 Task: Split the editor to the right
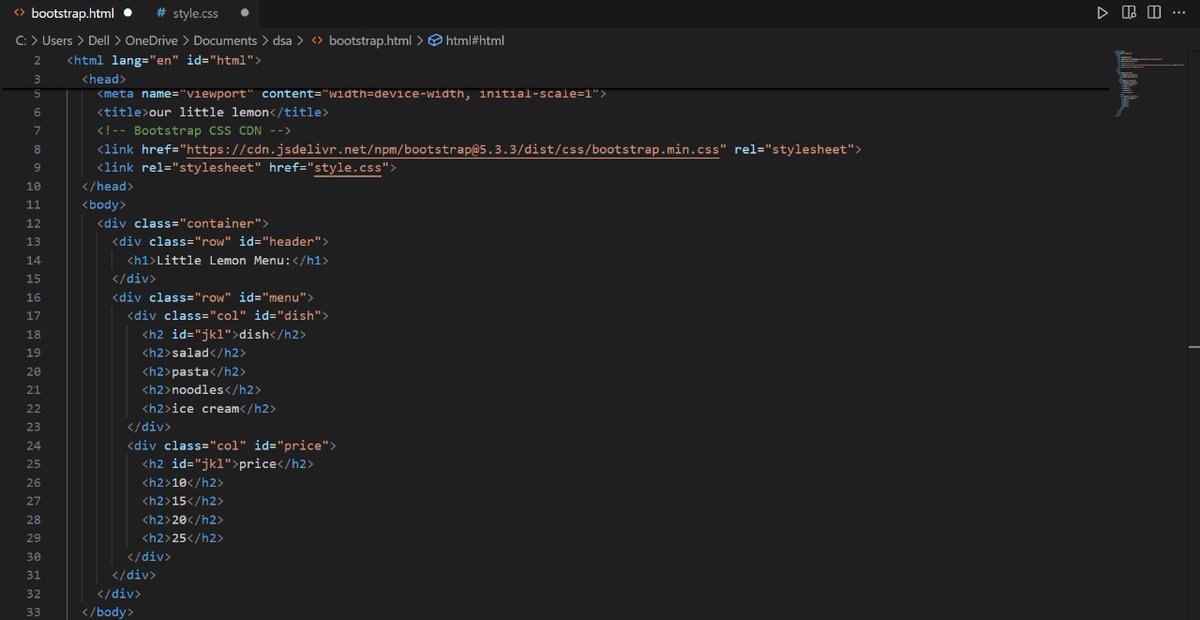click(1154, 14)
